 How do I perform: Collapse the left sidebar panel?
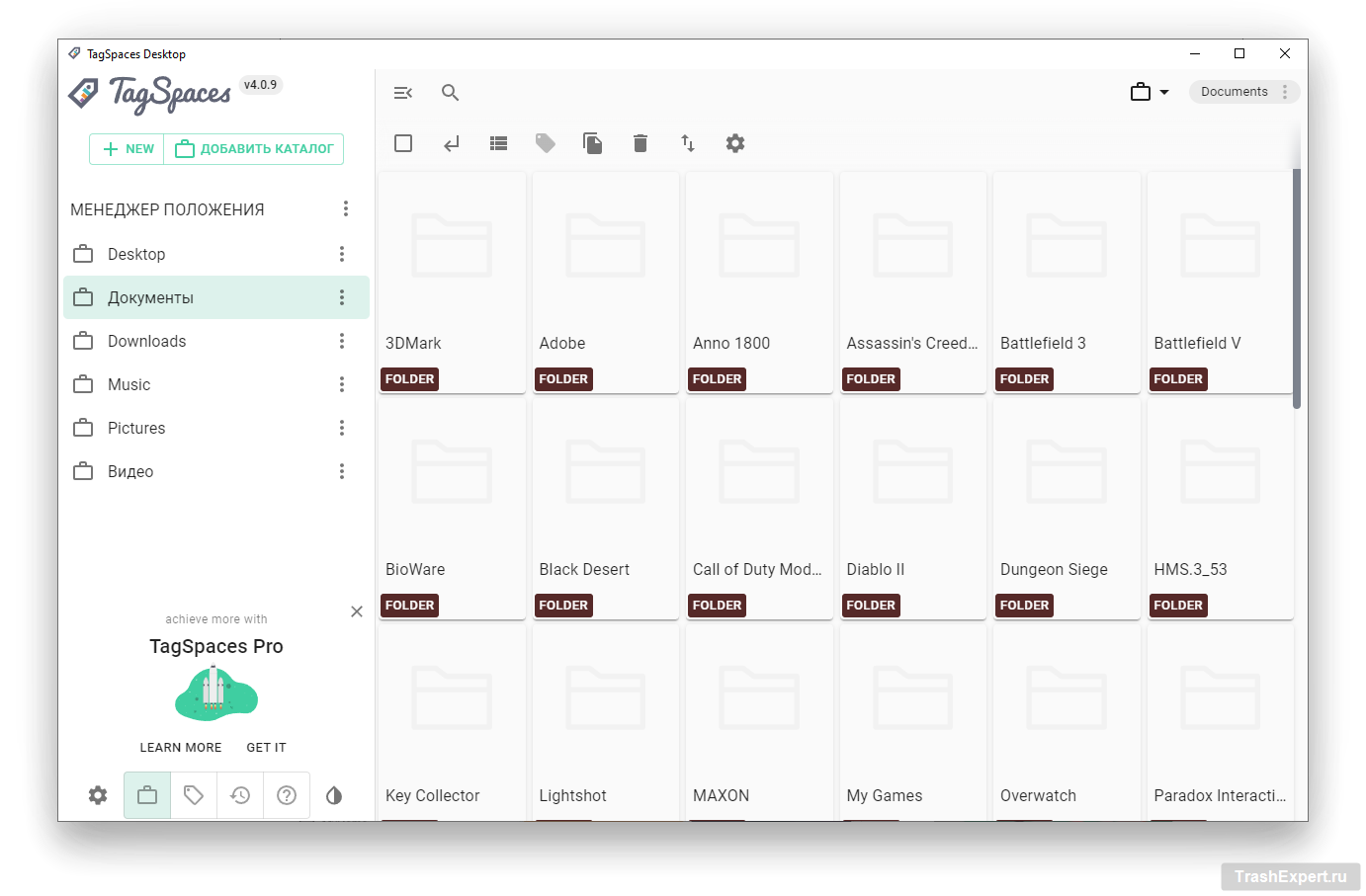[x=402, y=93]
